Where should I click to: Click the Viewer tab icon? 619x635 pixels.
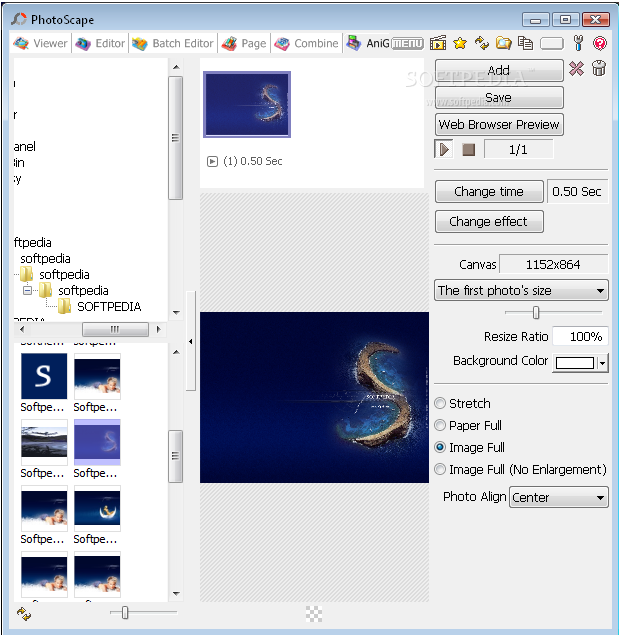pos(21,43)
